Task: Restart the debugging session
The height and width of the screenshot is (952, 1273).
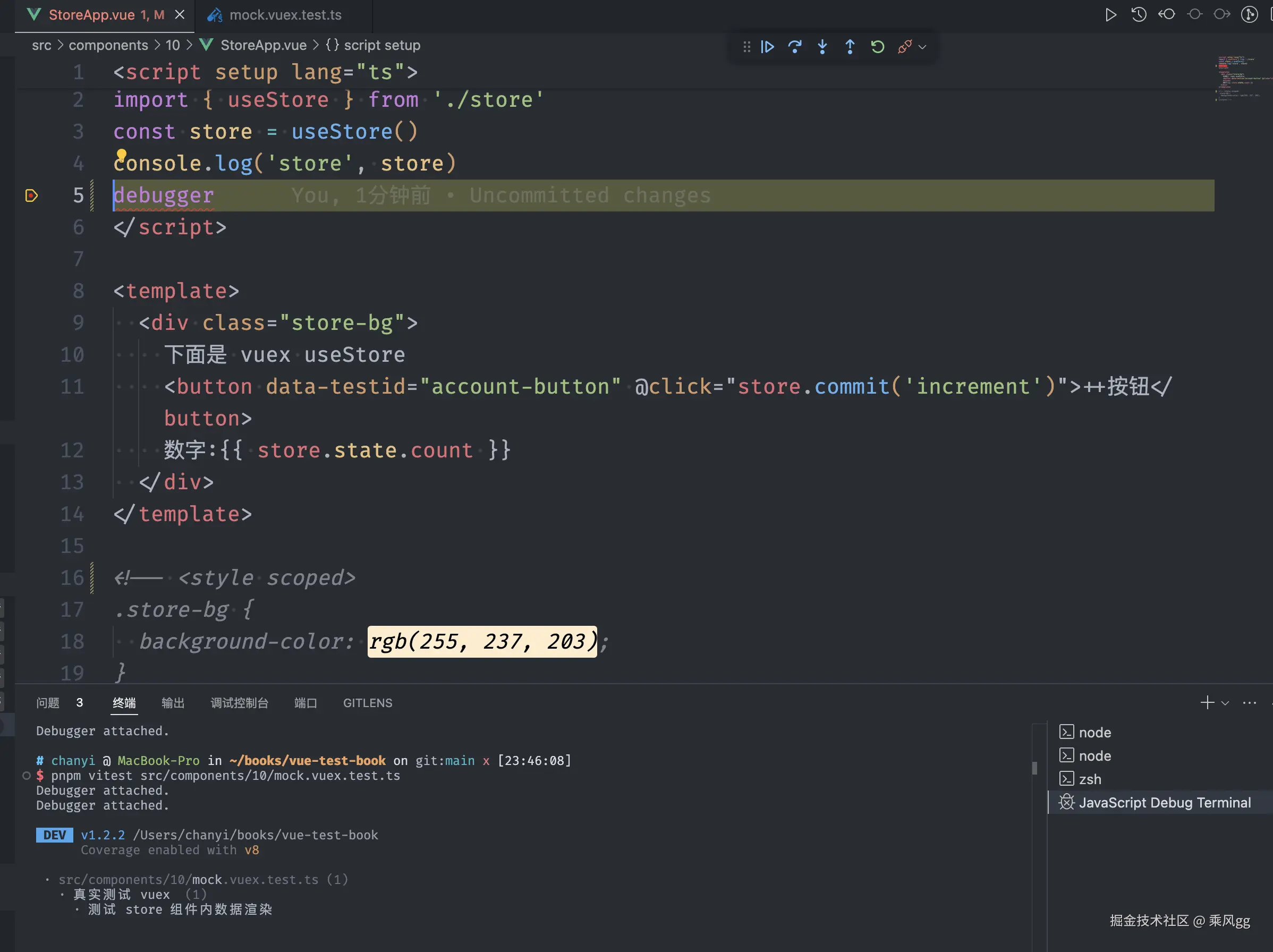Action: [x=877, y=47]
